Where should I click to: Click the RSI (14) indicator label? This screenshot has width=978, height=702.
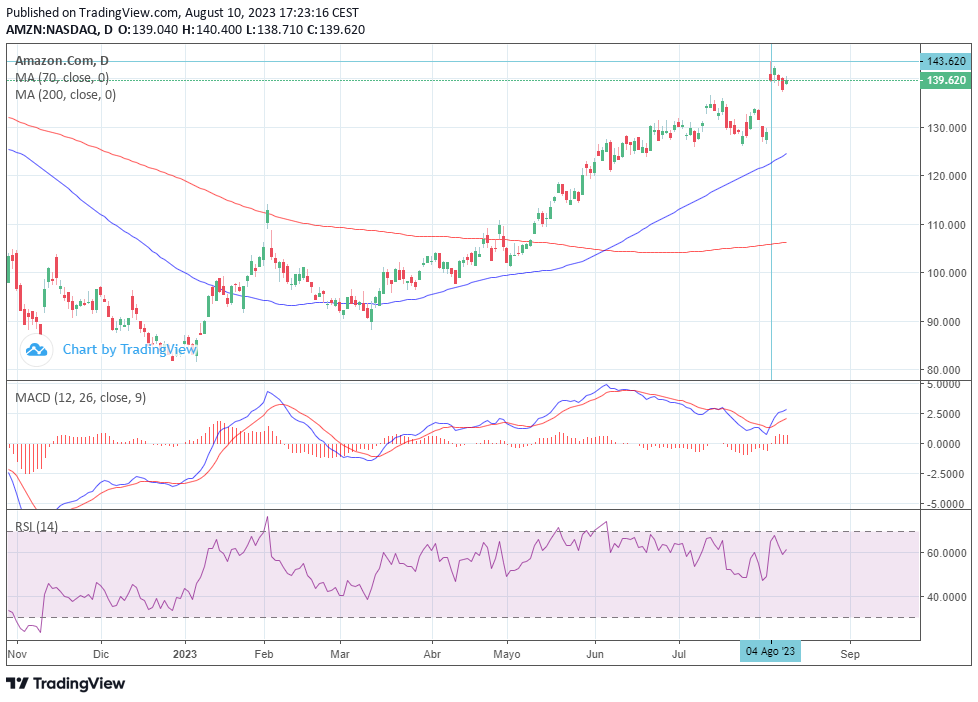(36, 526)
